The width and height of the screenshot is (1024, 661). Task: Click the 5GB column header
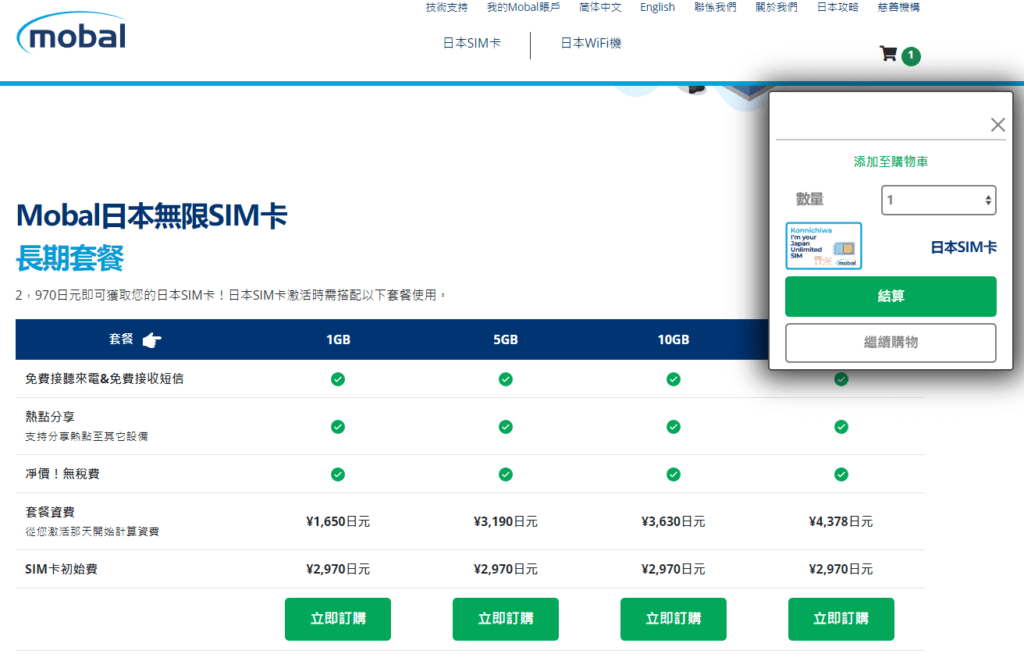(x=505, y=340)
